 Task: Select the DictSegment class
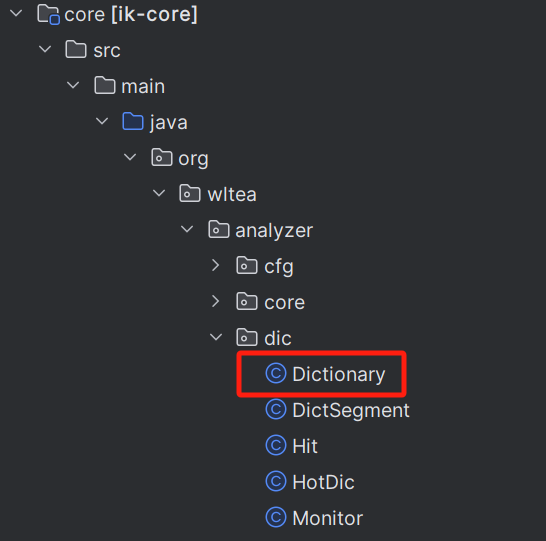pos(351,410)
